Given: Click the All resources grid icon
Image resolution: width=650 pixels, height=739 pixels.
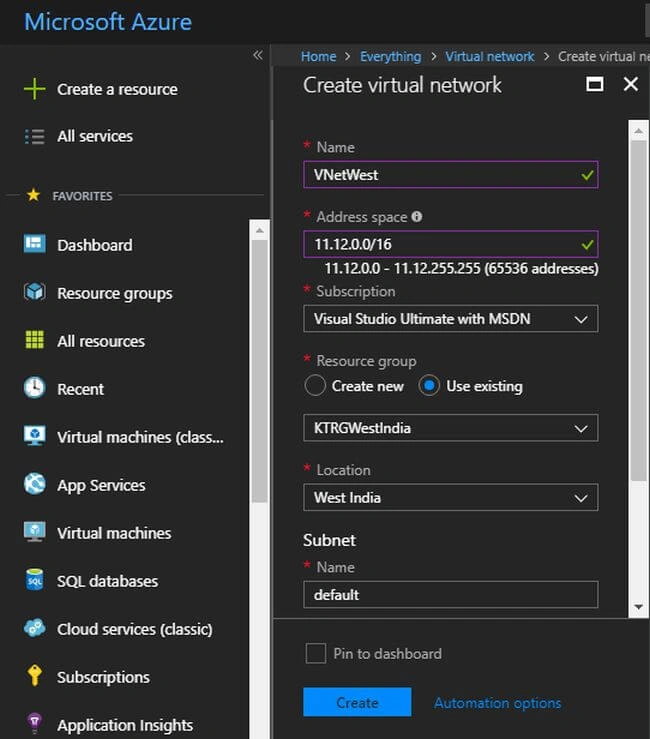Looking at the screenshot, I should point(34,340).
